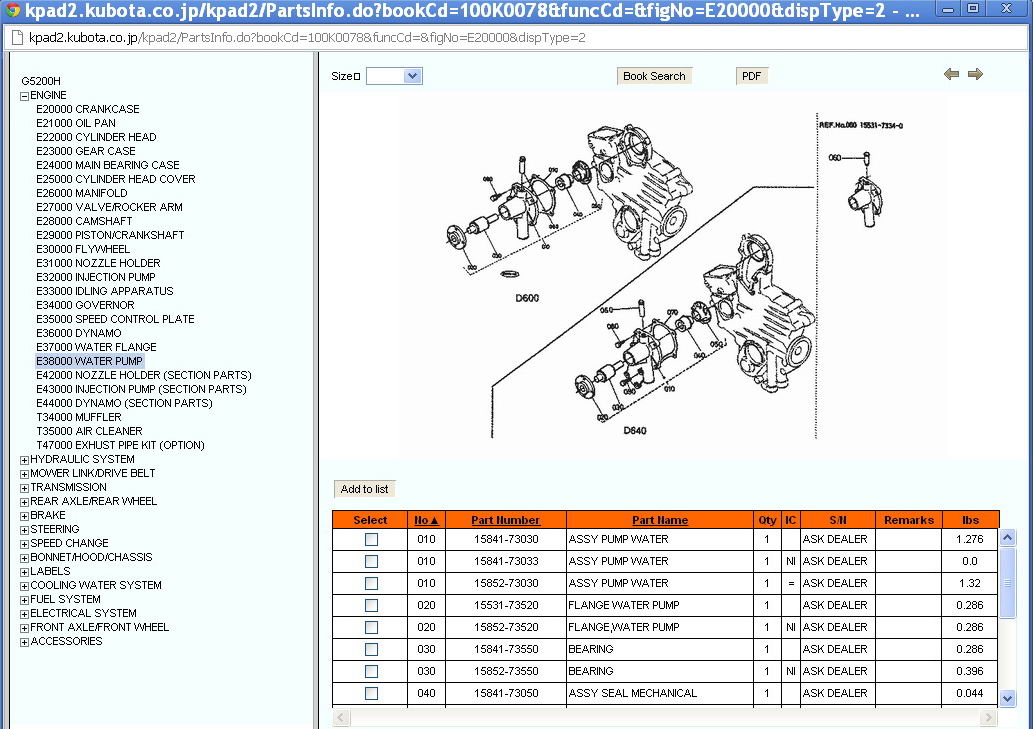Expand the MOWER LINK/DRIVE BELT node
1033x729 pixels.
click(24, 474)
